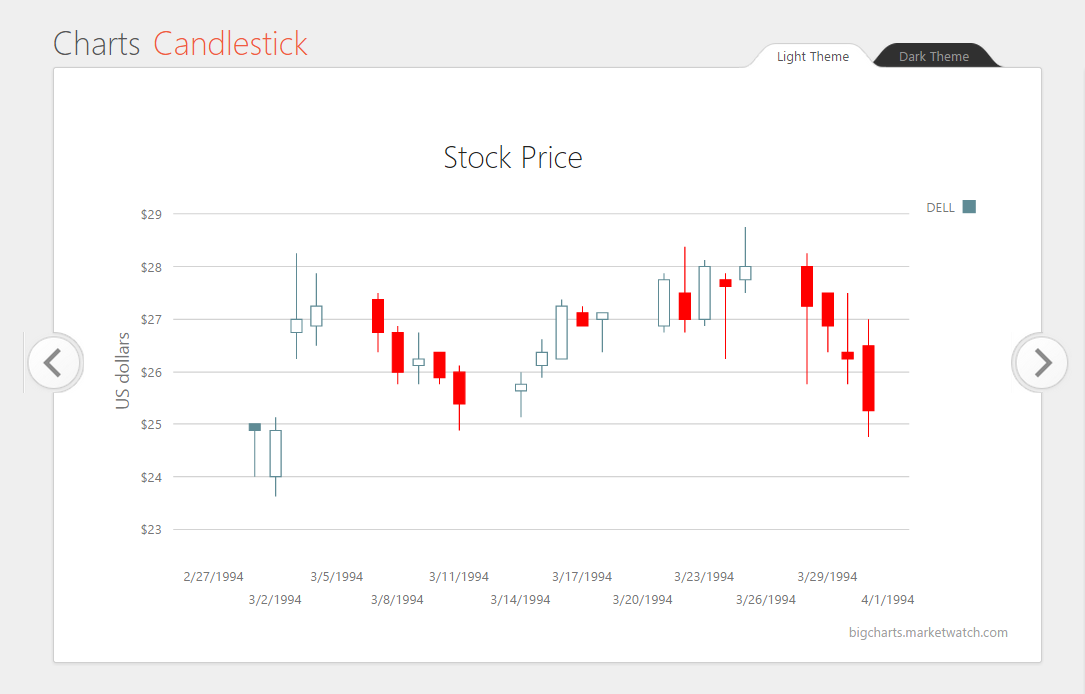Select the rightmost red candlestick

point(868,378)
